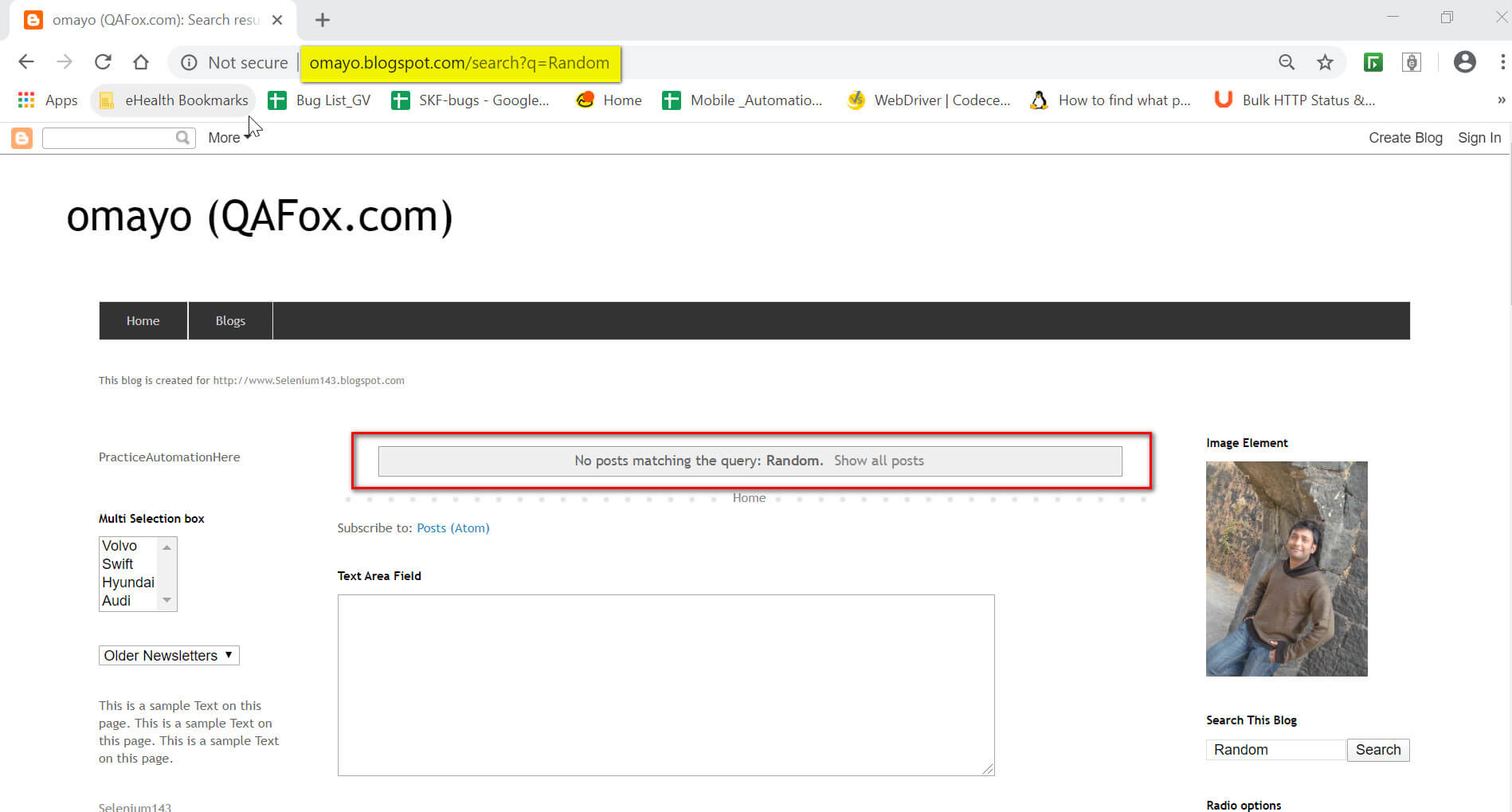Open the Posts (Atom) feed link
The image size is (1512, 812).
click(x=453, y=528)
